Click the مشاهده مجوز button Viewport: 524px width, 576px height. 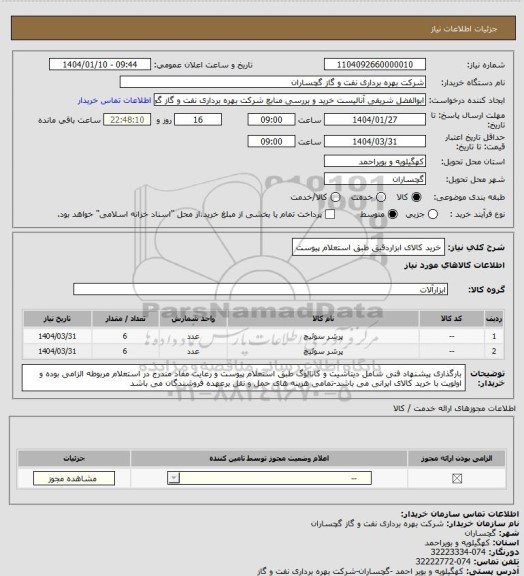(x=74, y=478)
